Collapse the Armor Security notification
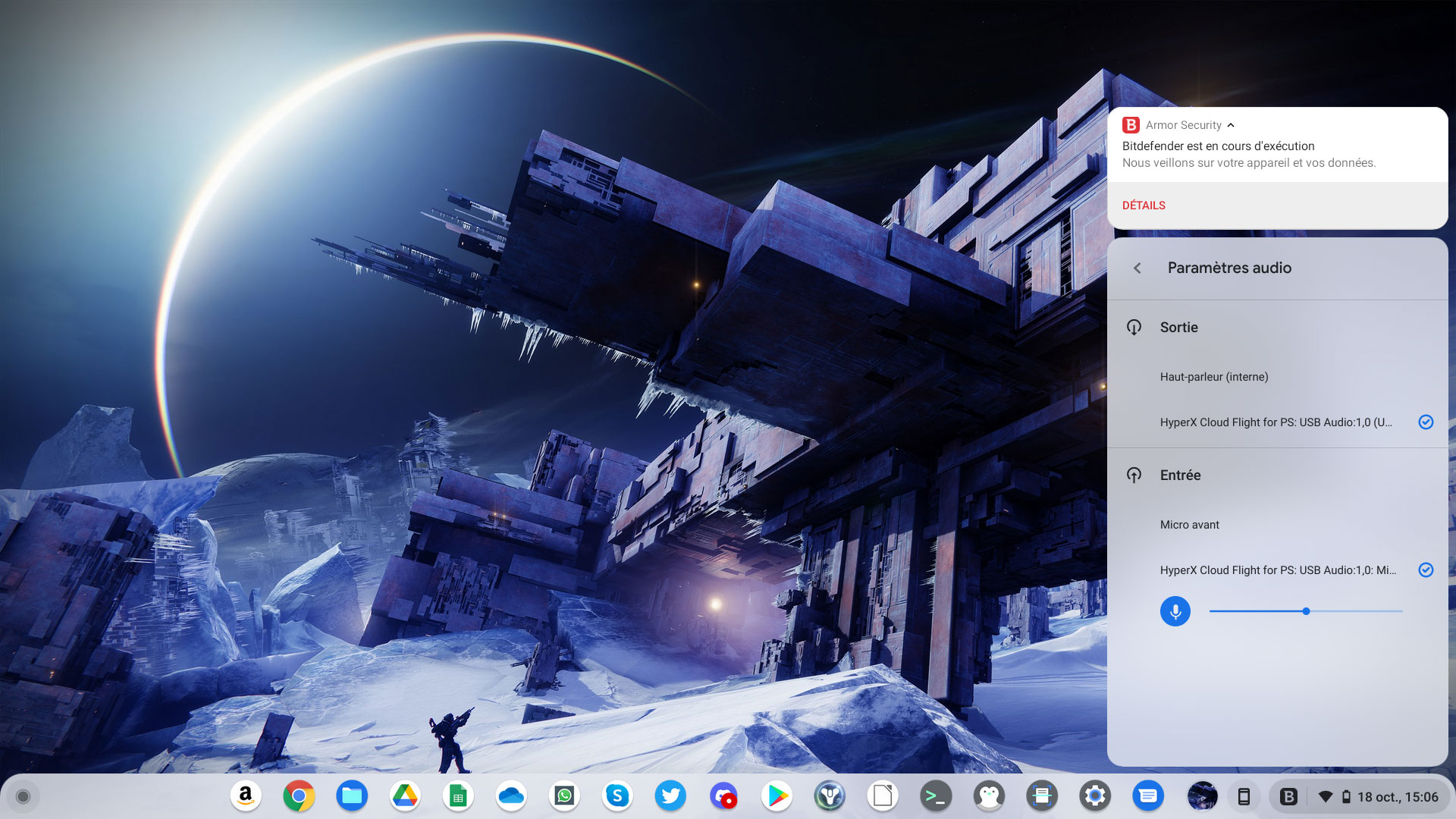This screenshot has width=1456, height=819. tap(1232, 124)
